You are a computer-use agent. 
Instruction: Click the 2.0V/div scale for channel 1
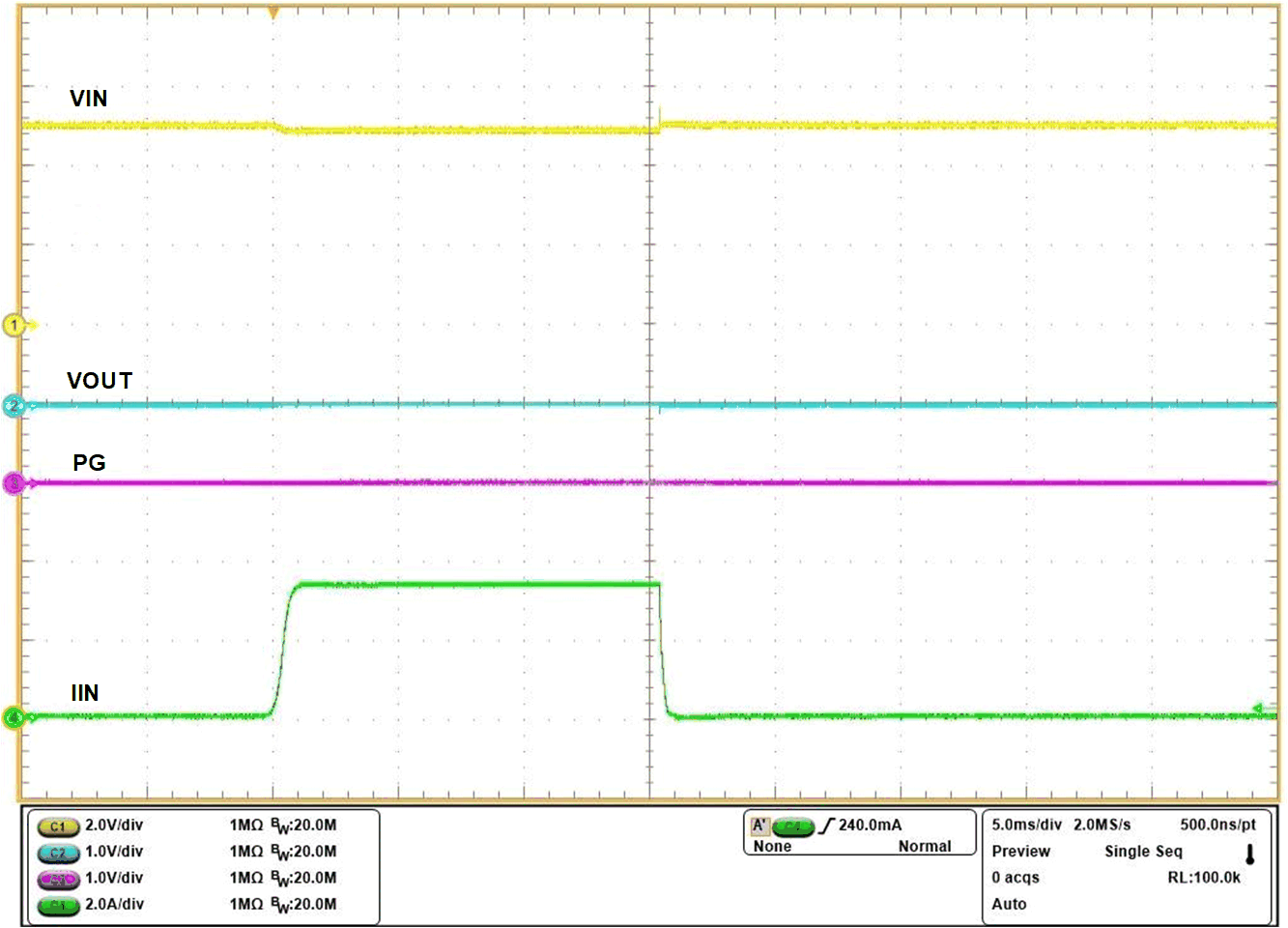tap(114, 826)
